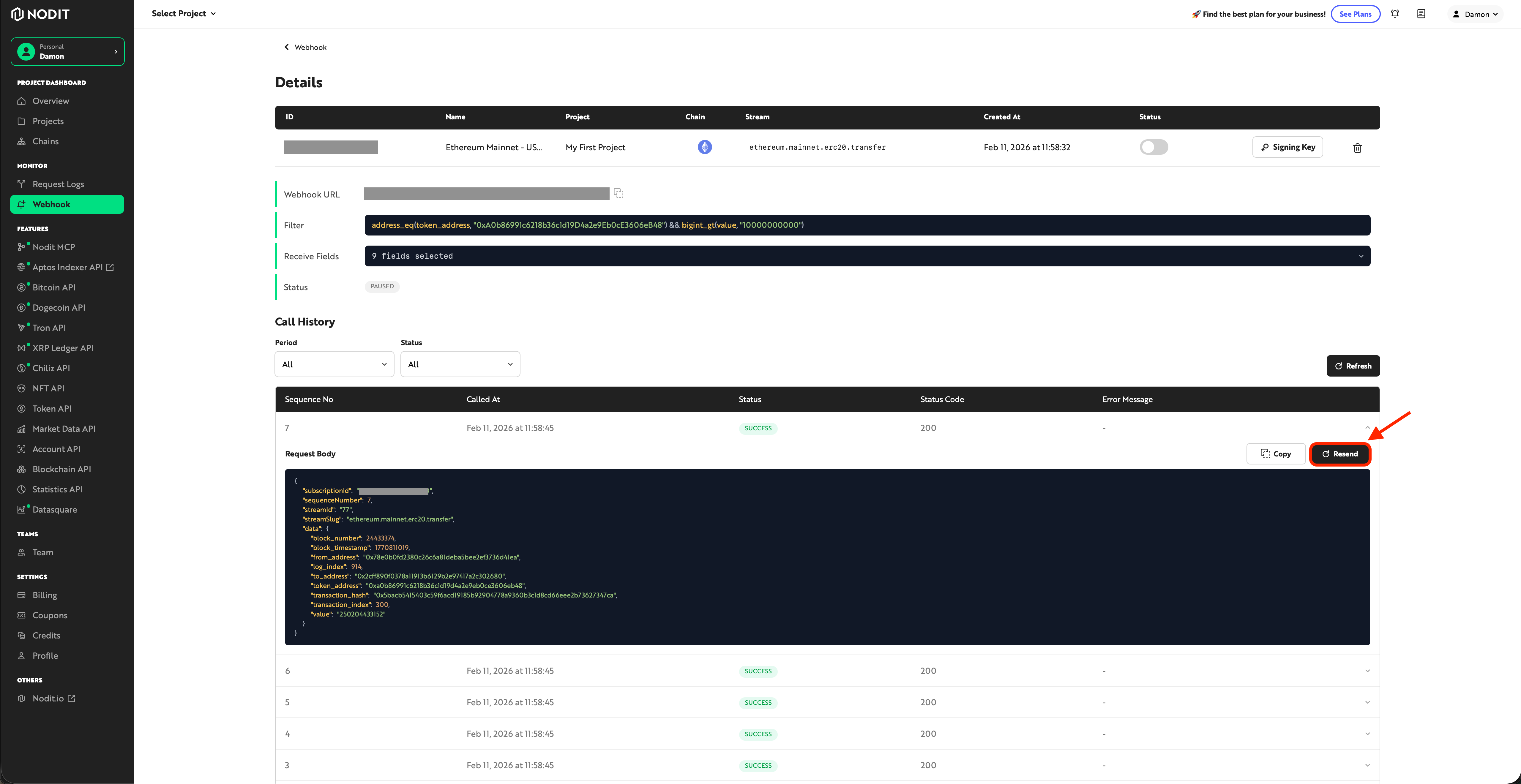The height and width of the screenshot is (784, 1521).
Task: Click the Signing Key button
Action: click(x=1287, y=147)
